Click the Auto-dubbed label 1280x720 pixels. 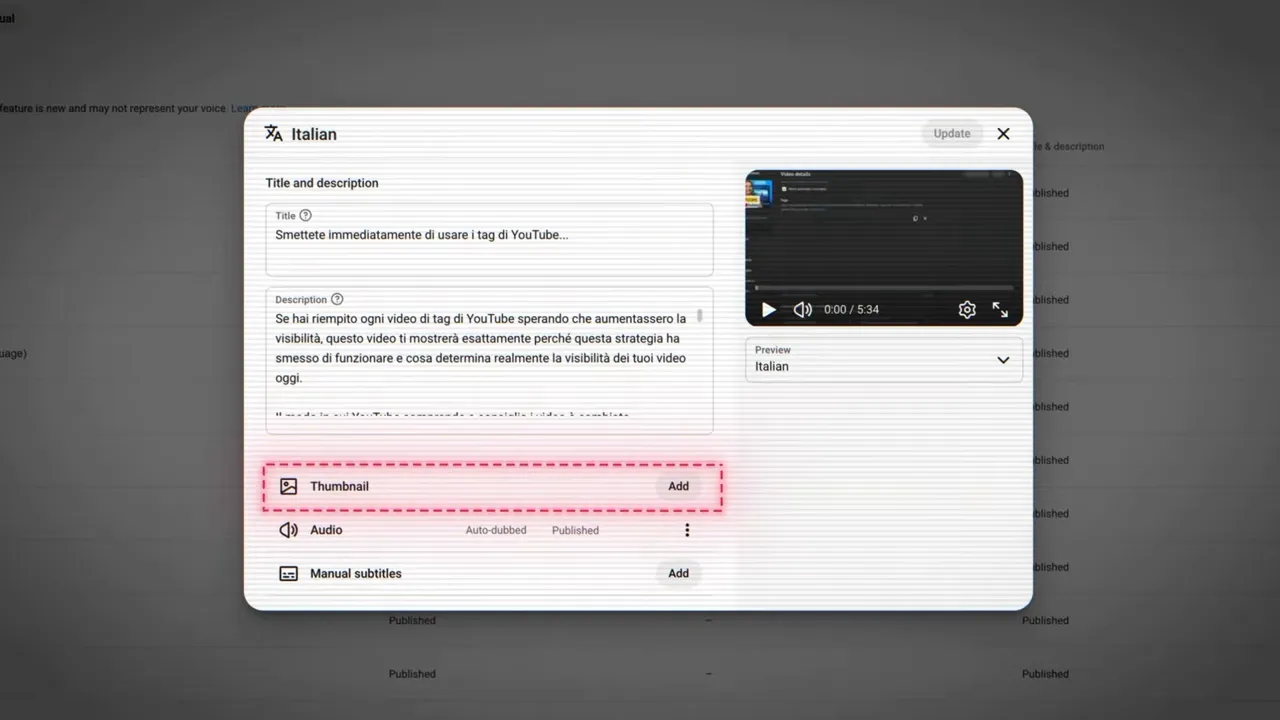(496, 530)
